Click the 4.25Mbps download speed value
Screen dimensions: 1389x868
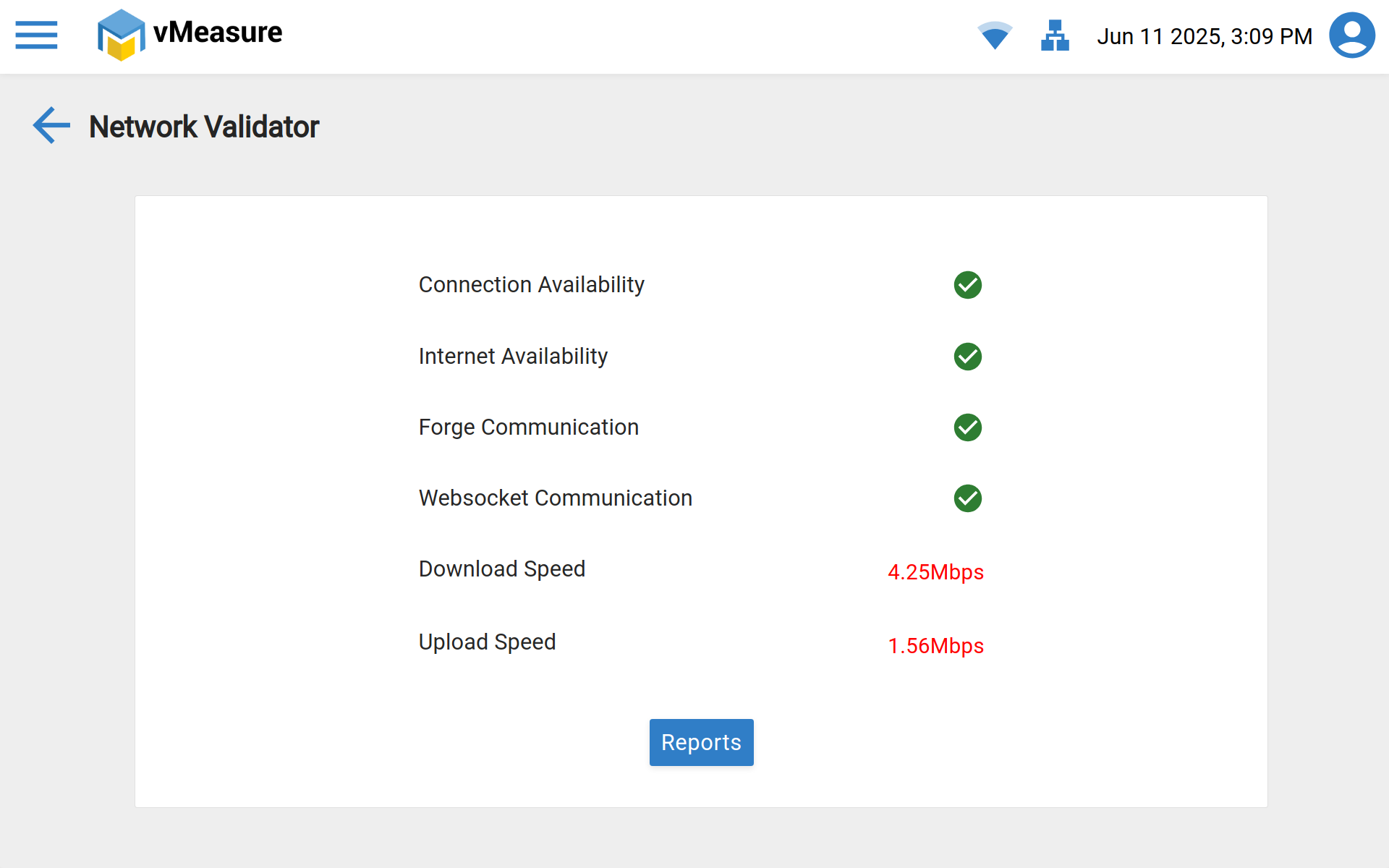[935, 572]
